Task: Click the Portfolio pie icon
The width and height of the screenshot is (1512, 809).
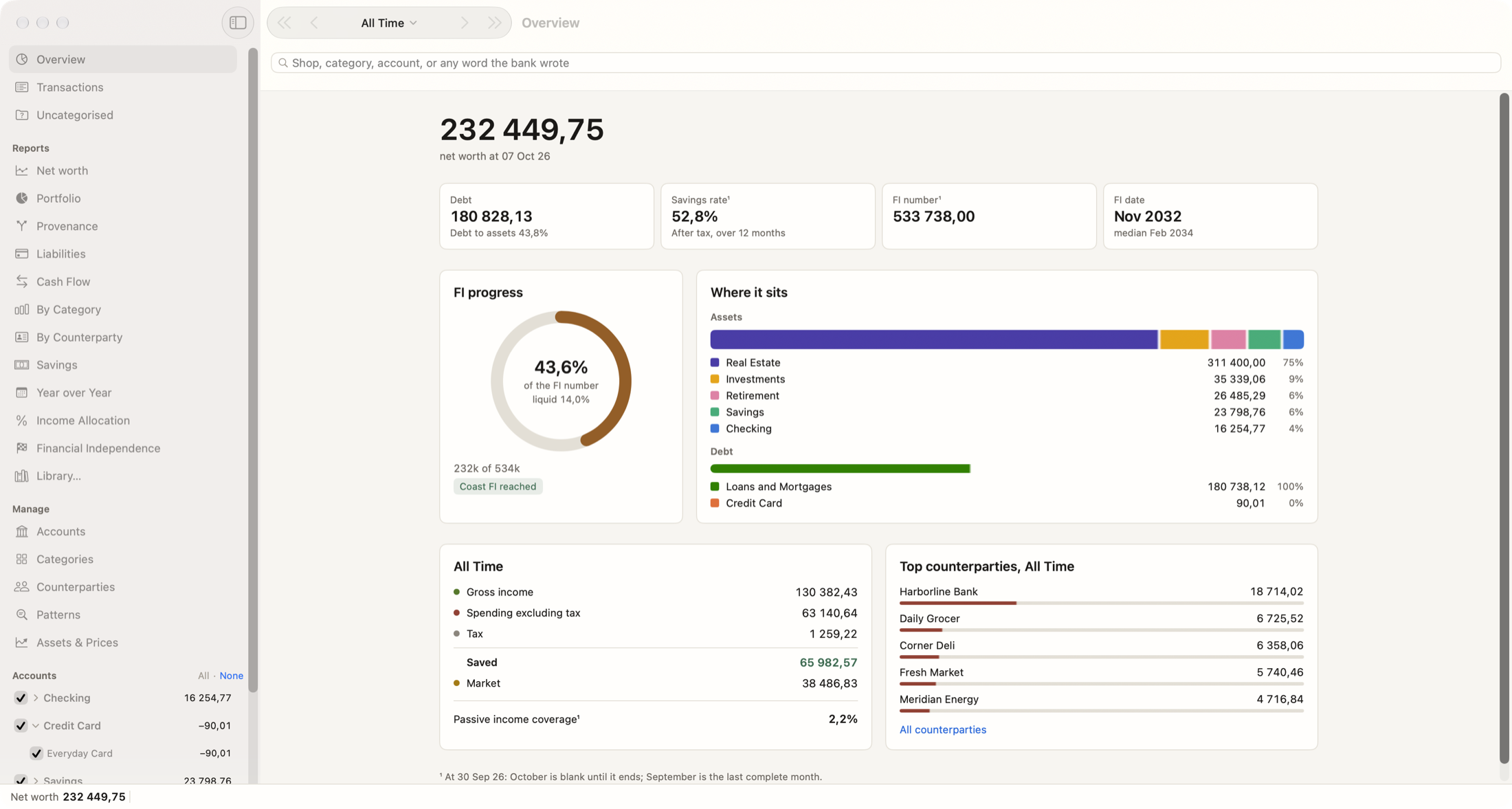Action: click(x=22, y=198)
